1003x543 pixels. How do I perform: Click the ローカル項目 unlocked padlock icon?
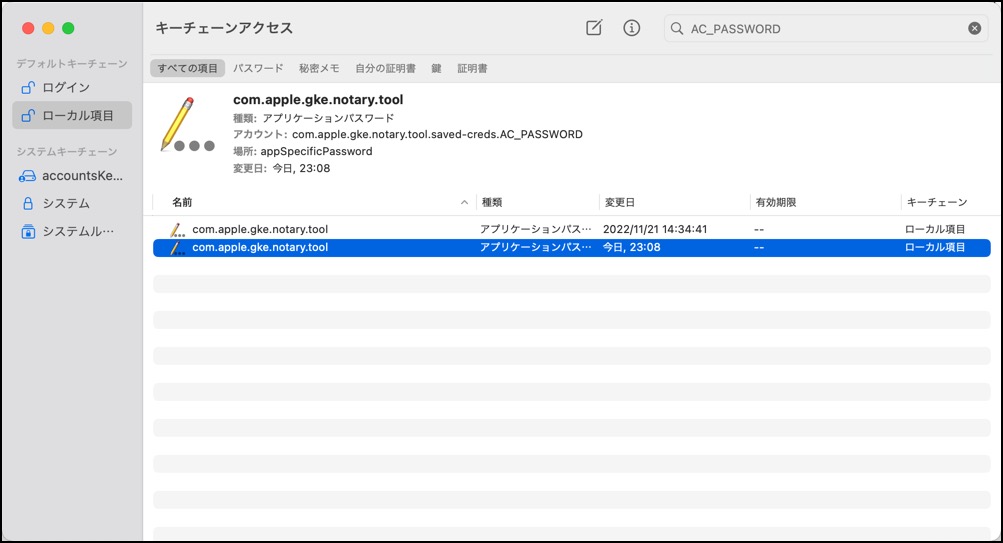[x=28, y=115]
